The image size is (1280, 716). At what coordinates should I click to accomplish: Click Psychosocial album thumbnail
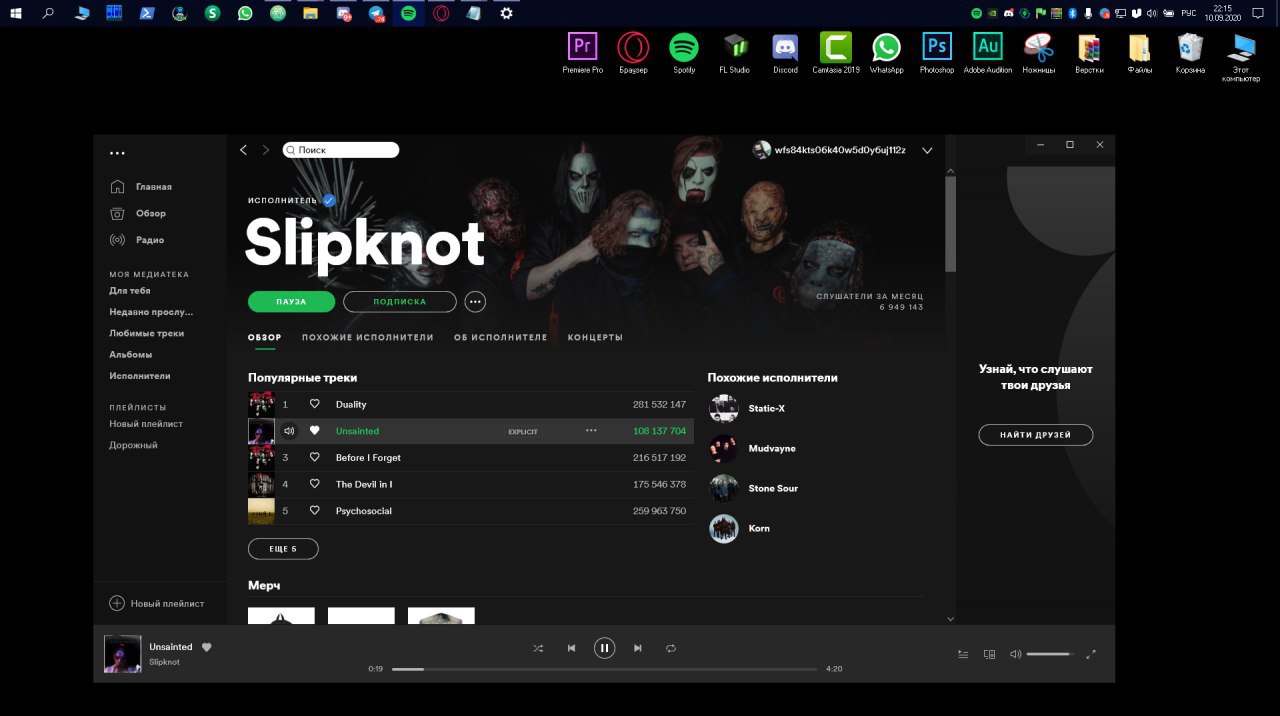tap(261, 511)
